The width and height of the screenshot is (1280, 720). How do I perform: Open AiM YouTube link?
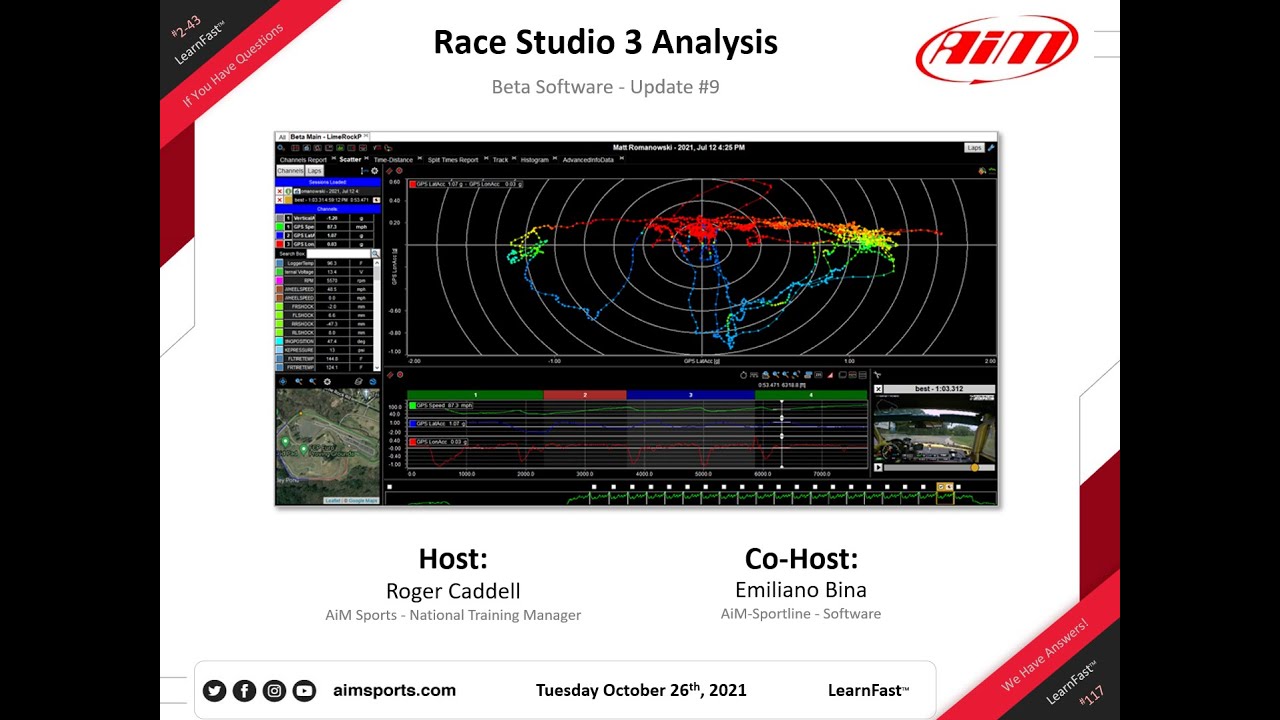(304, 690)
